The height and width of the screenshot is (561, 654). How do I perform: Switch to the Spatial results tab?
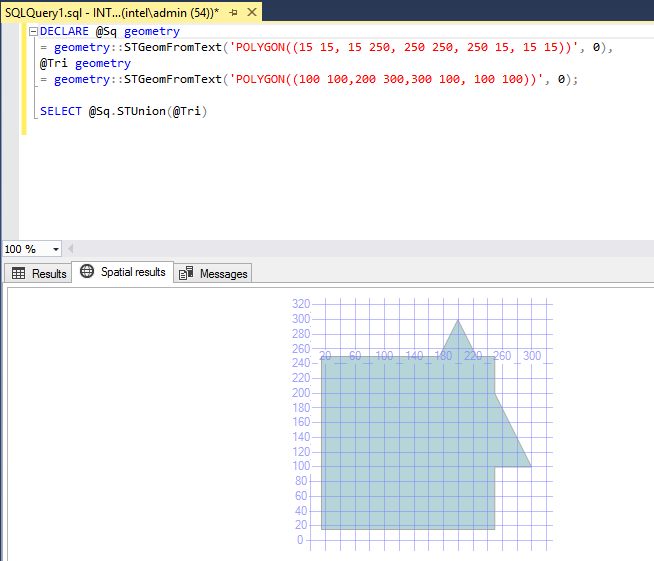point(123,272)
